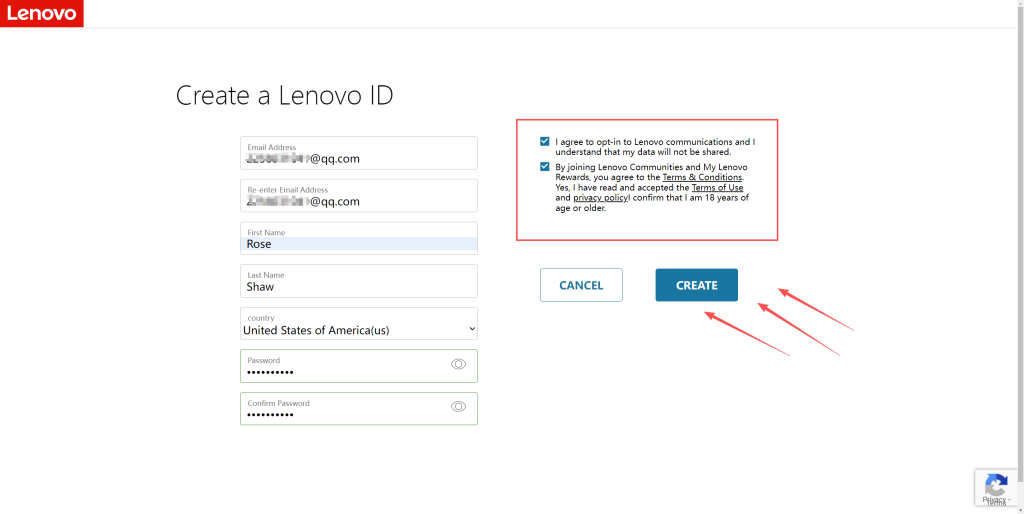Open the country dropdown
This screenshot has width=1024, height=514.
point(358,329)
